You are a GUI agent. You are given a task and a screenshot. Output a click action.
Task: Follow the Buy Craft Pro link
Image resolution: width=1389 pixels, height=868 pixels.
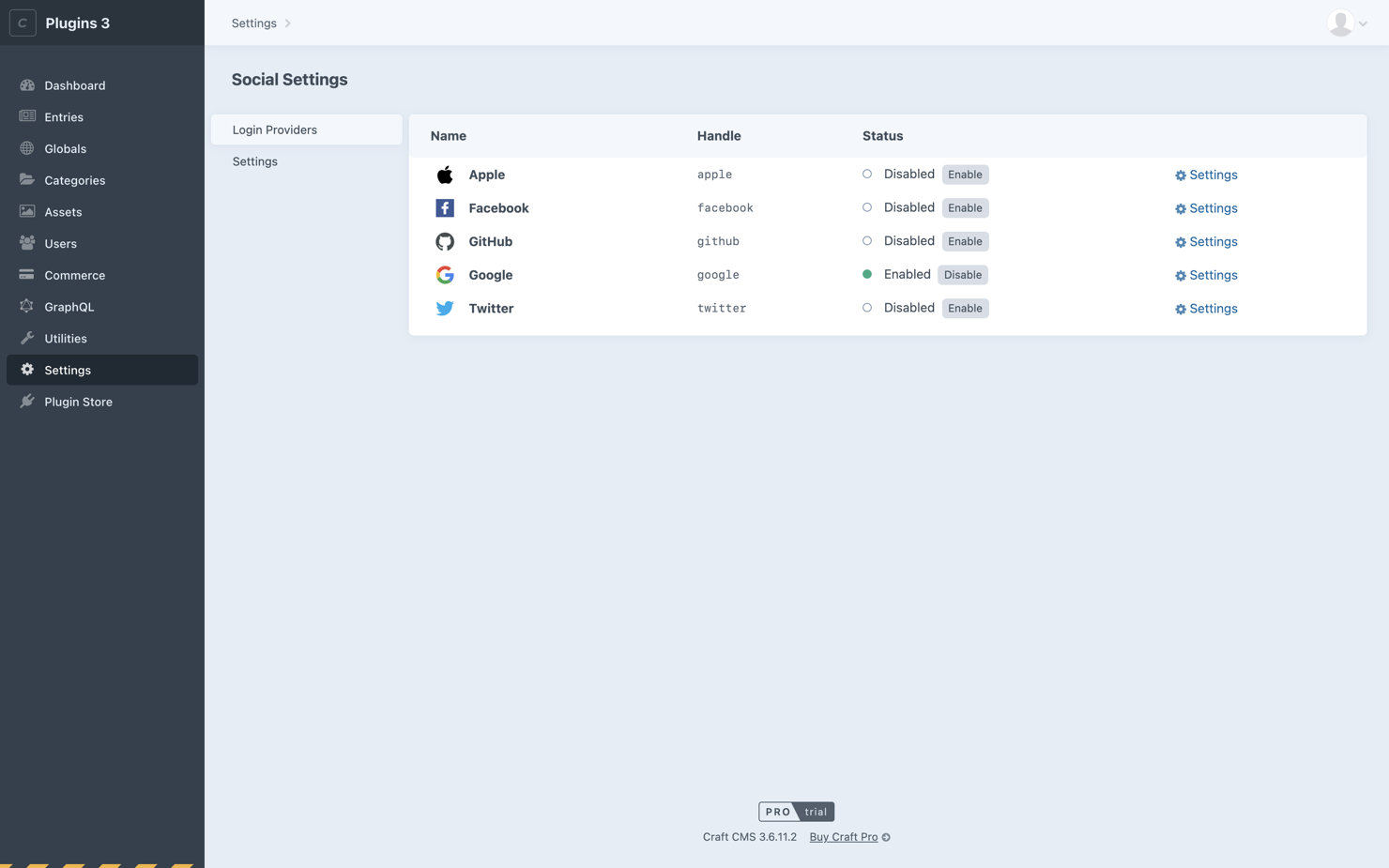coord(843,837)
